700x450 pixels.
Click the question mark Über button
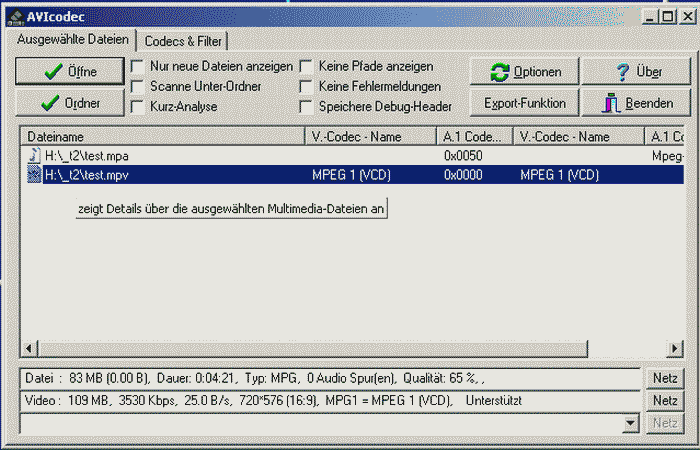[636, 72]
